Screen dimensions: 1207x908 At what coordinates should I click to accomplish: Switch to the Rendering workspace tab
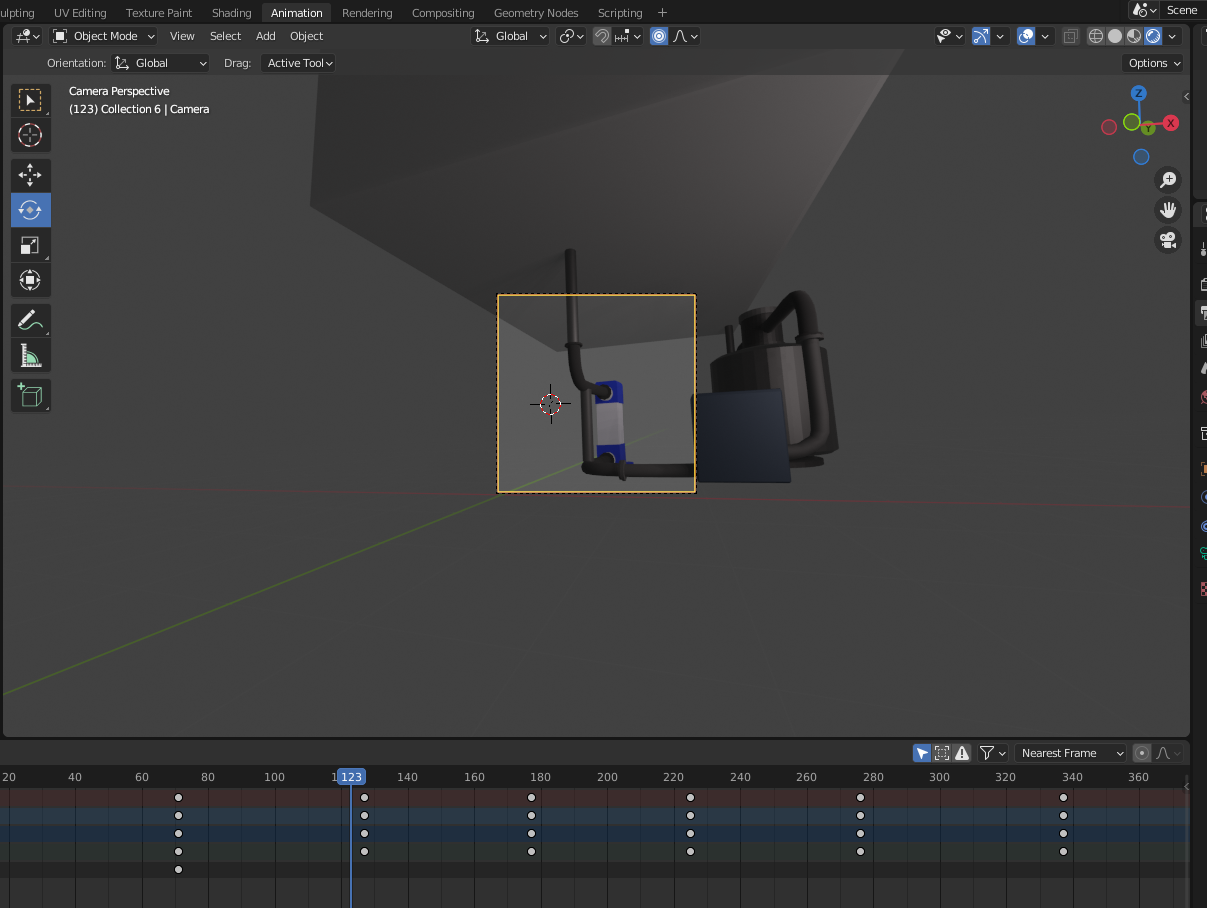367,13
